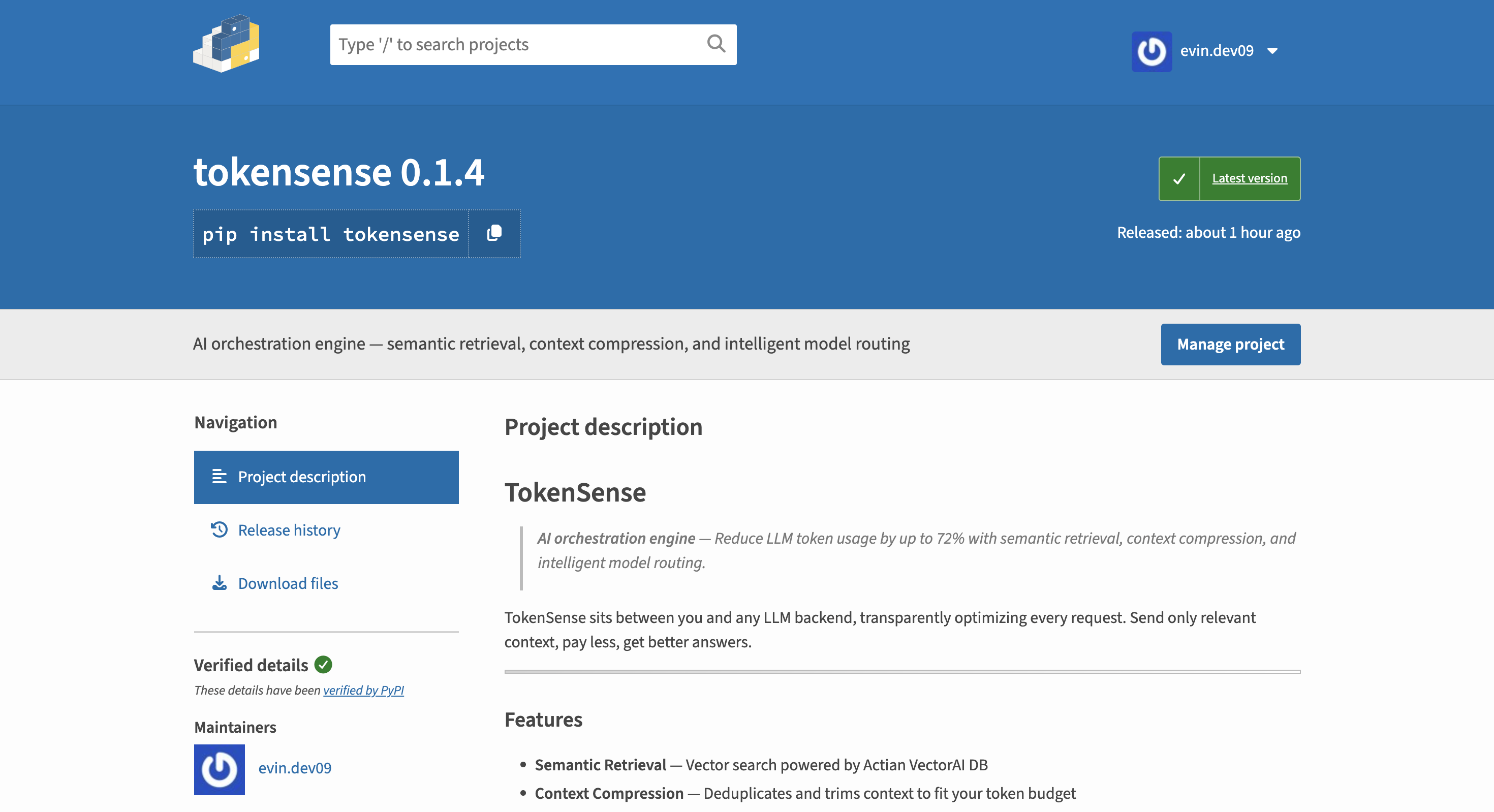
Task: Open the evin.dev09 maintainer profile link
Action: [295, 768]
